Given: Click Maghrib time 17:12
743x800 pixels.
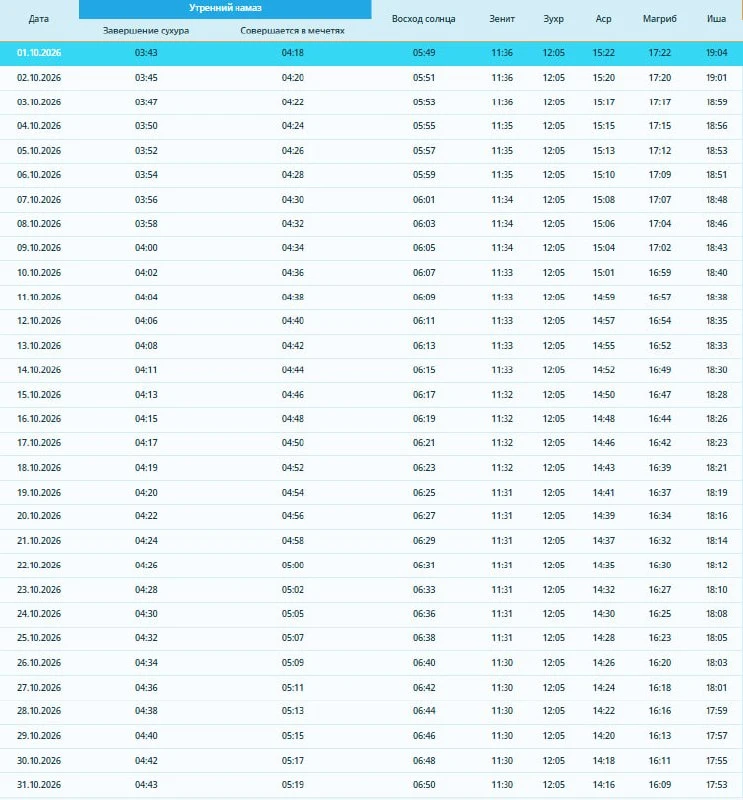Looking at the screenshot, I should pos(660,151).
